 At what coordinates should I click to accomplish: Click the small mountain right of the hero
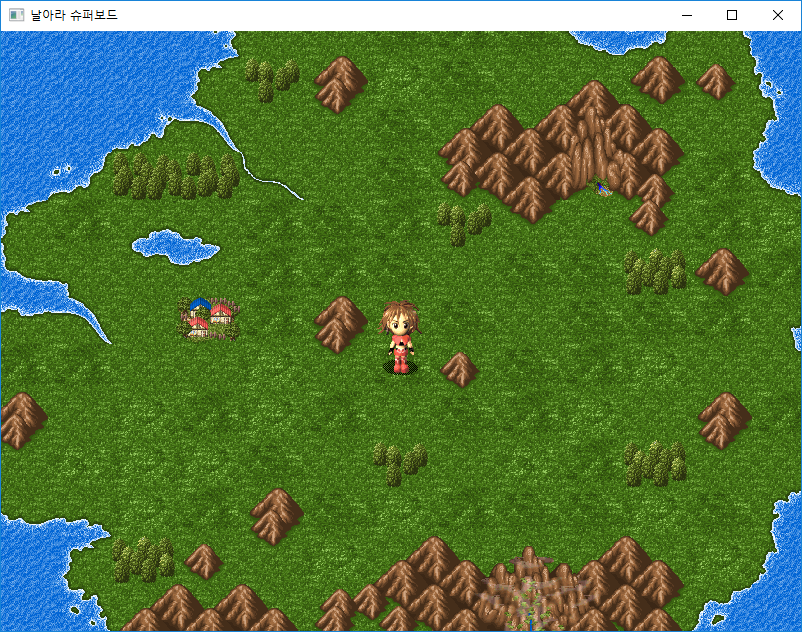click(x=459, y=369)
